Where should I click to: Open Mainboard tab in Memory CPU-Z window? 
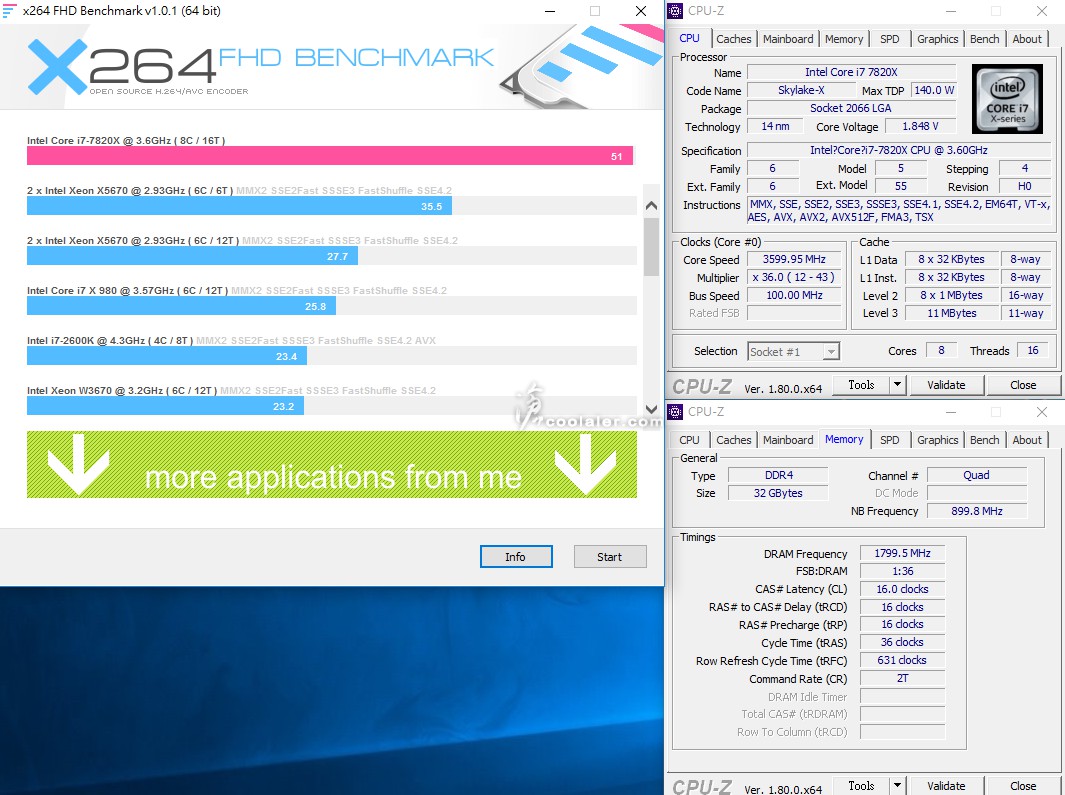click(x=788, y=440)
